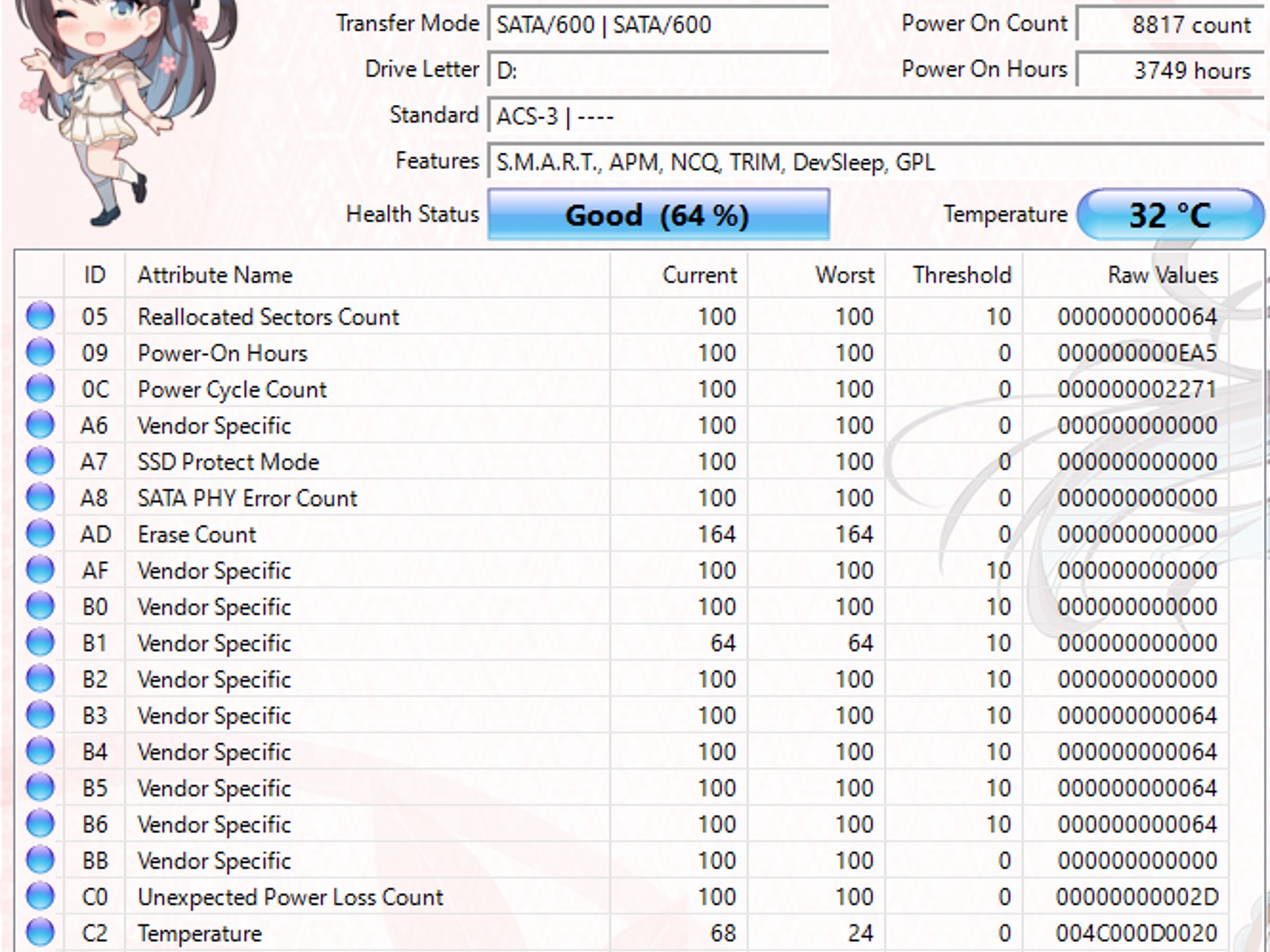This screenshot has height=952, width=1270.
Task: Click the status orb in row B1
Action: point(40,642)
